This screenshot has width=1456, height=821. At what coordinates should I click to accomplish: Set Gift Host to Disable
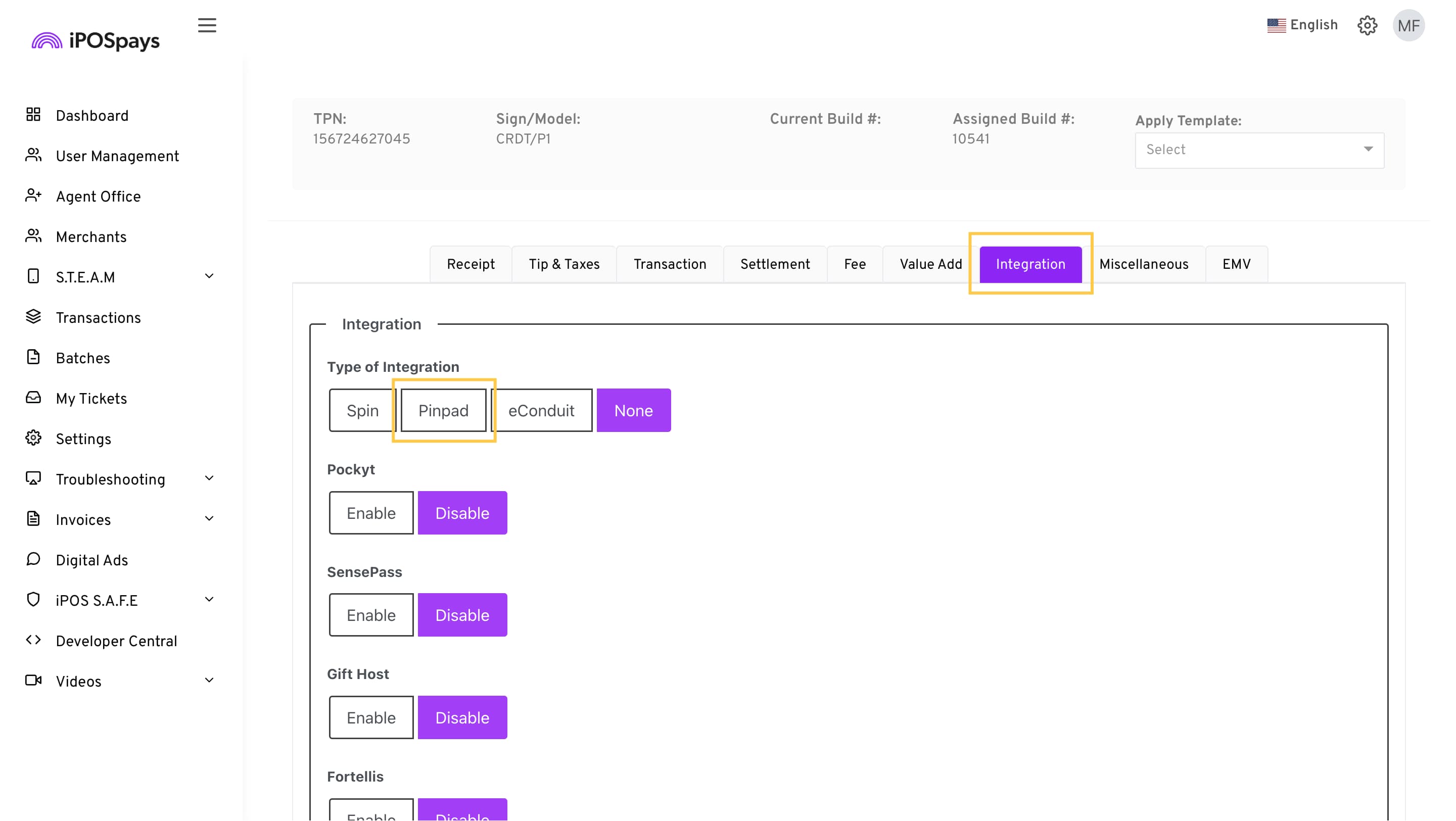[x=462, y=718]
